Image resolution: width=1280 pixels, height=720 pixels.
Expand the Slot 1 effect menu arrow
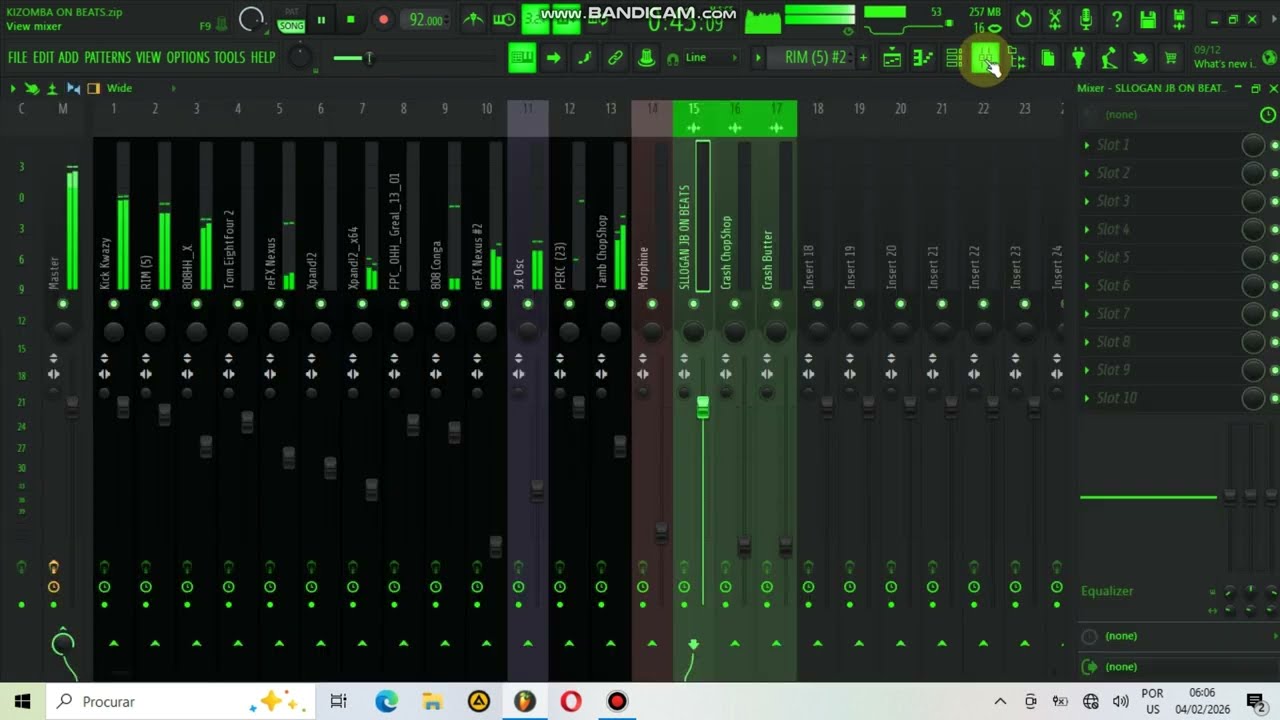(x=1087, y=146)
